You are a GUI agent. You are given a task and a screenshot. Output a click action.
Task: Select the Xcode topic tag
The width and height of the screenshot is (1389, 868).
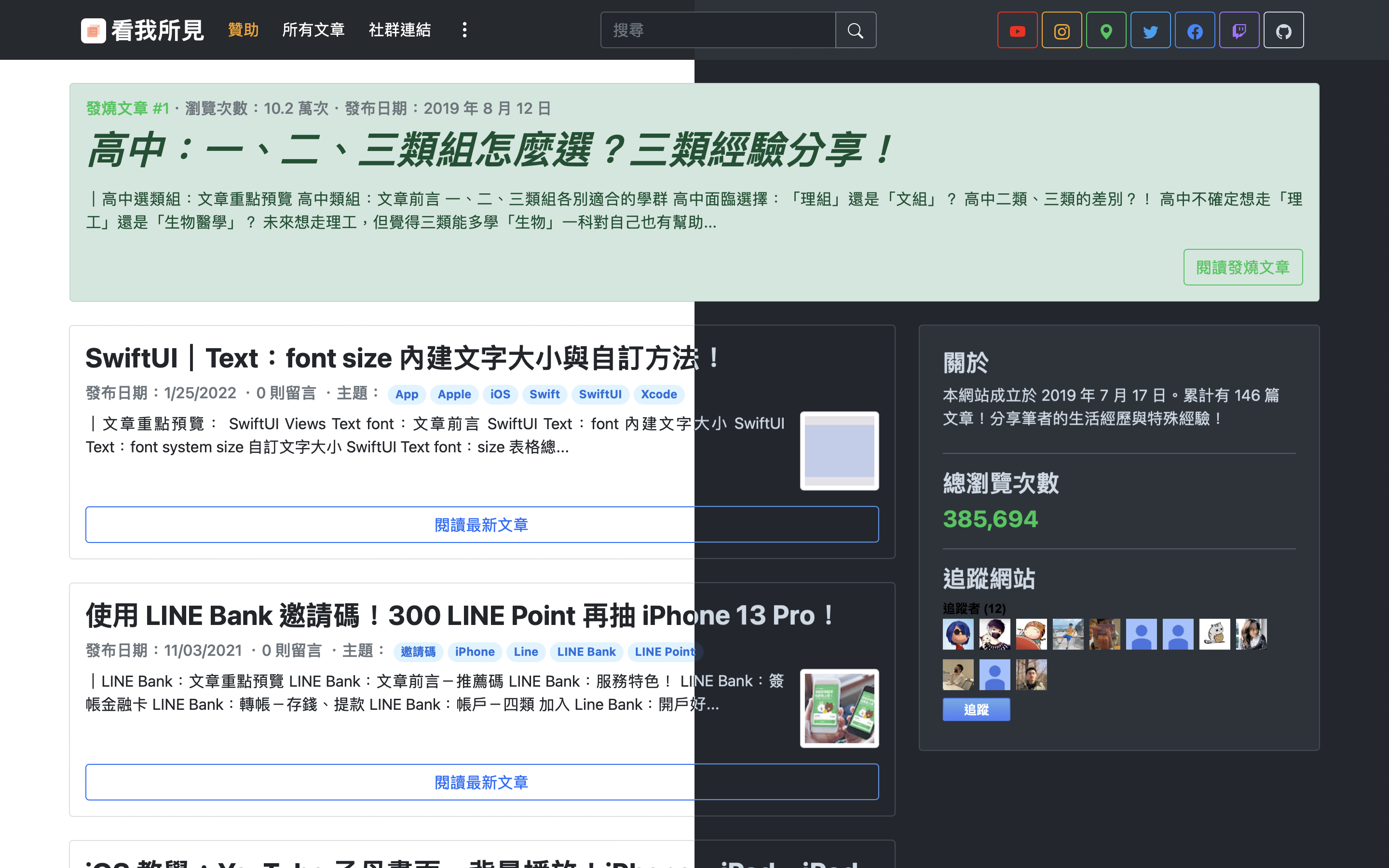coord(658,394)
